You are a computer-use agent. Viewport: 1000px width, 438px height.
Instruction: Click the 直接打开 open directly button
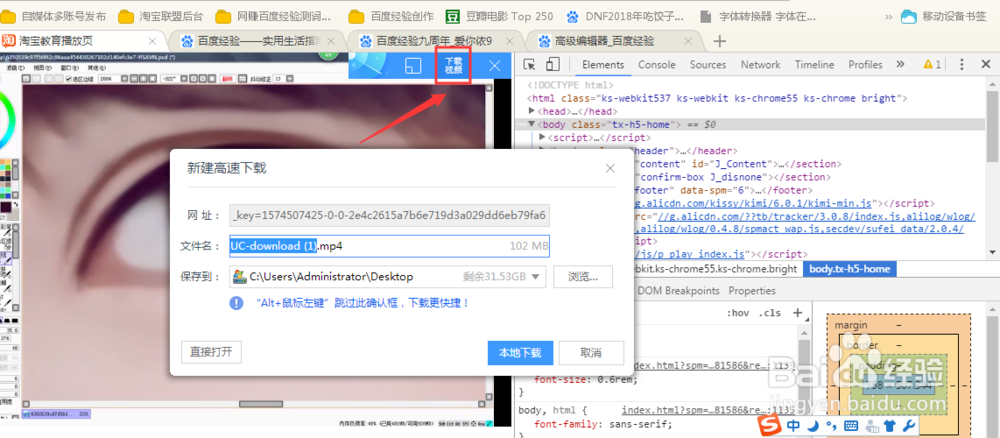(211, 351)
